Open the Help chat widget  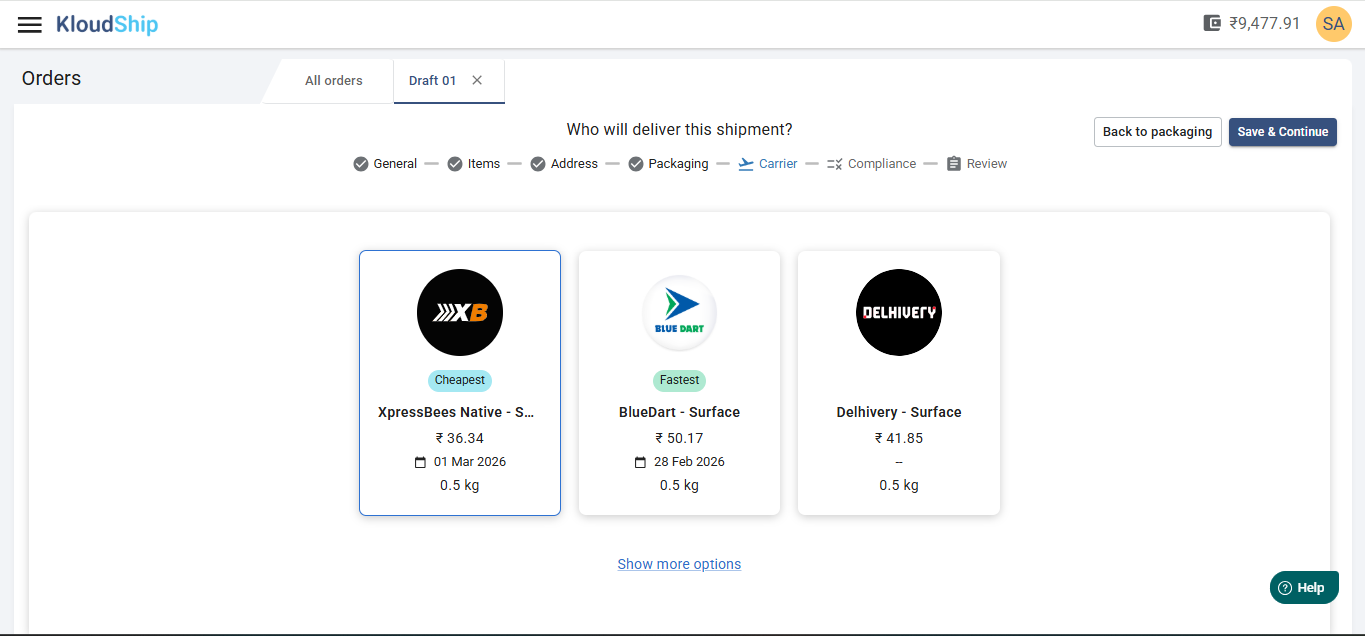[x=1304, y=588]
